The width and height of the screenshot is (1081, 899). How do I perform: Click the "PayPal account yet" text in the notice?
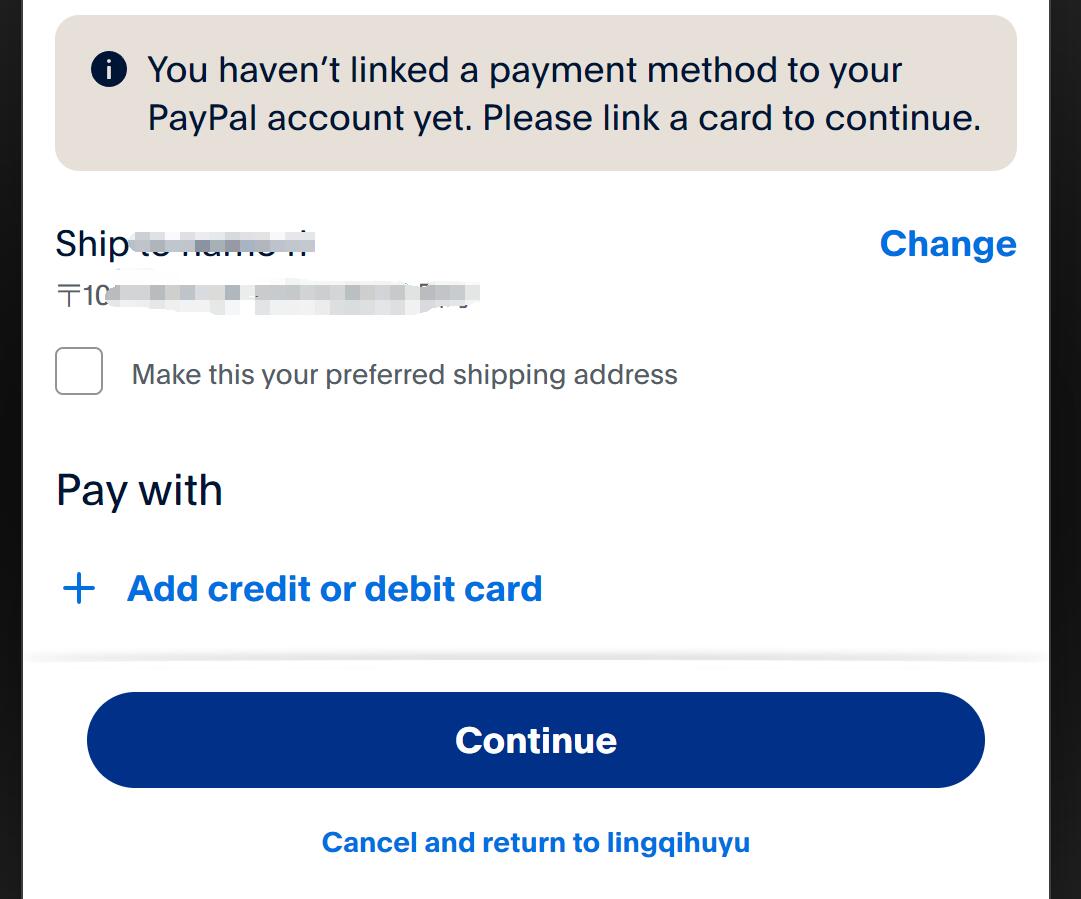pyautogui.click(x=310, y=118)
